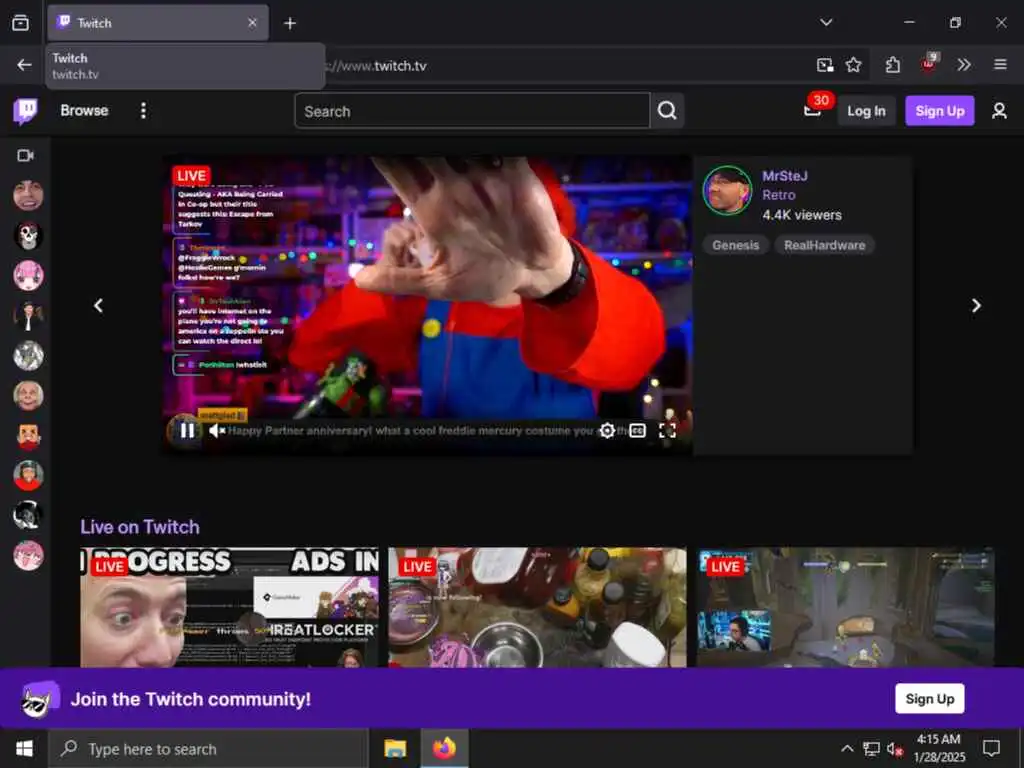Viewport: 1024px width, 768px height.
Task: Click the Windows taskbar search box
Action: [x=208, y=749]
